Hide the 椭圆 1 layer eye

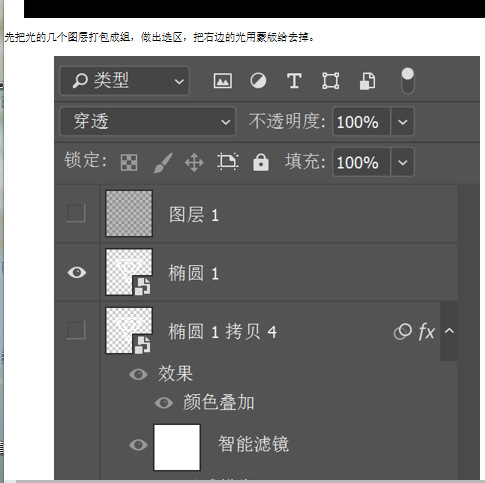coord(77,272)
